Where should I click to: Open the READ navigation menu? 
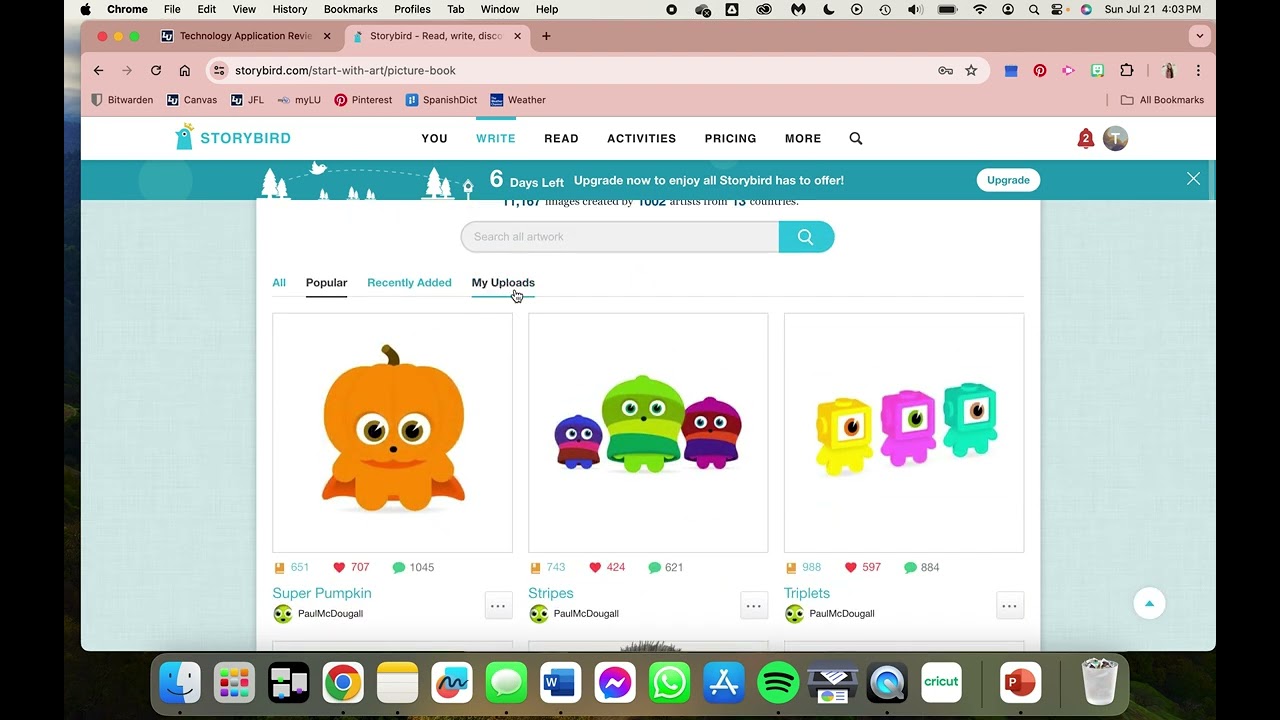coord(561,138)
